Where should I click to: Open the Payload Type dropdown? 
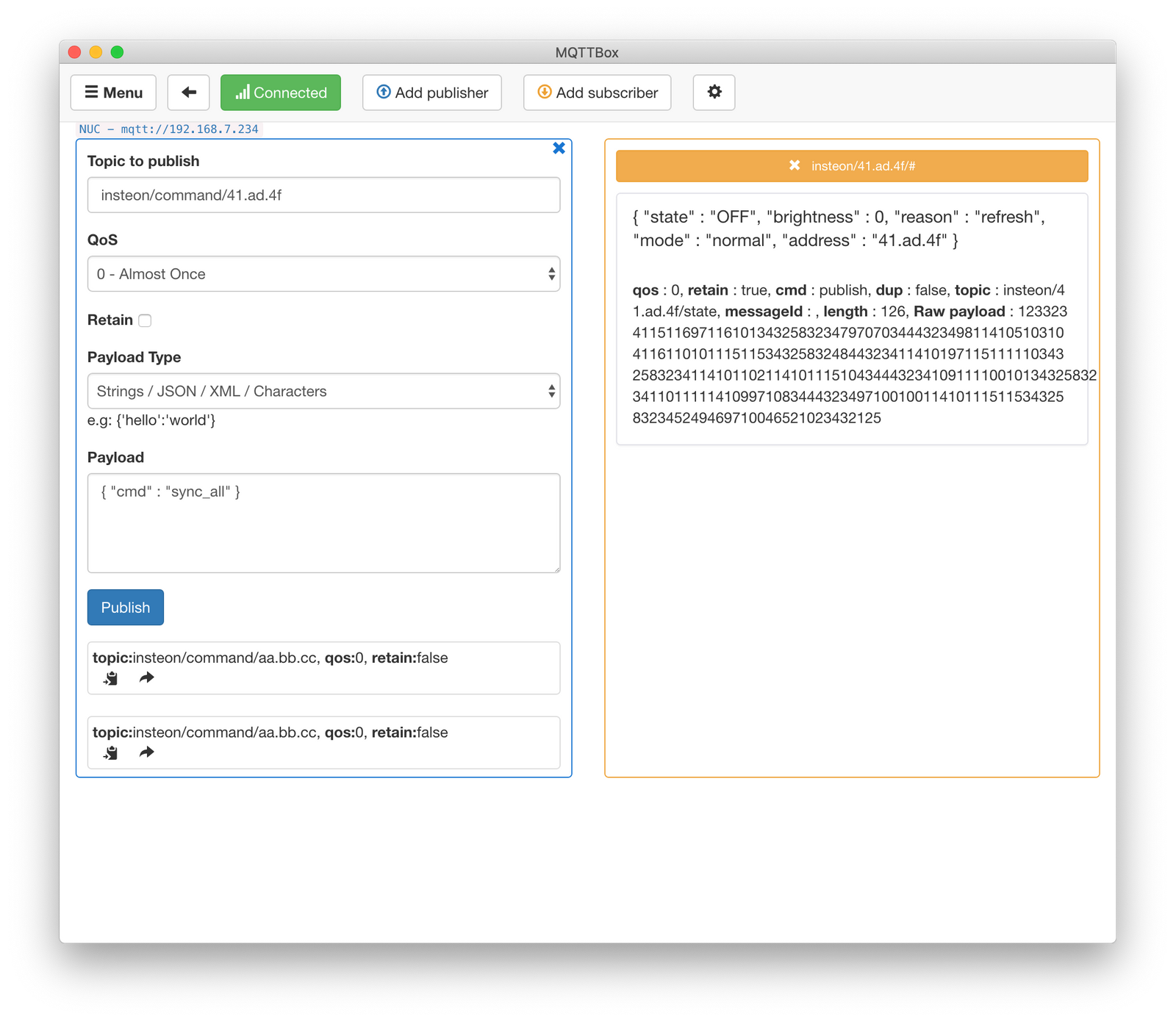(323, 391)
